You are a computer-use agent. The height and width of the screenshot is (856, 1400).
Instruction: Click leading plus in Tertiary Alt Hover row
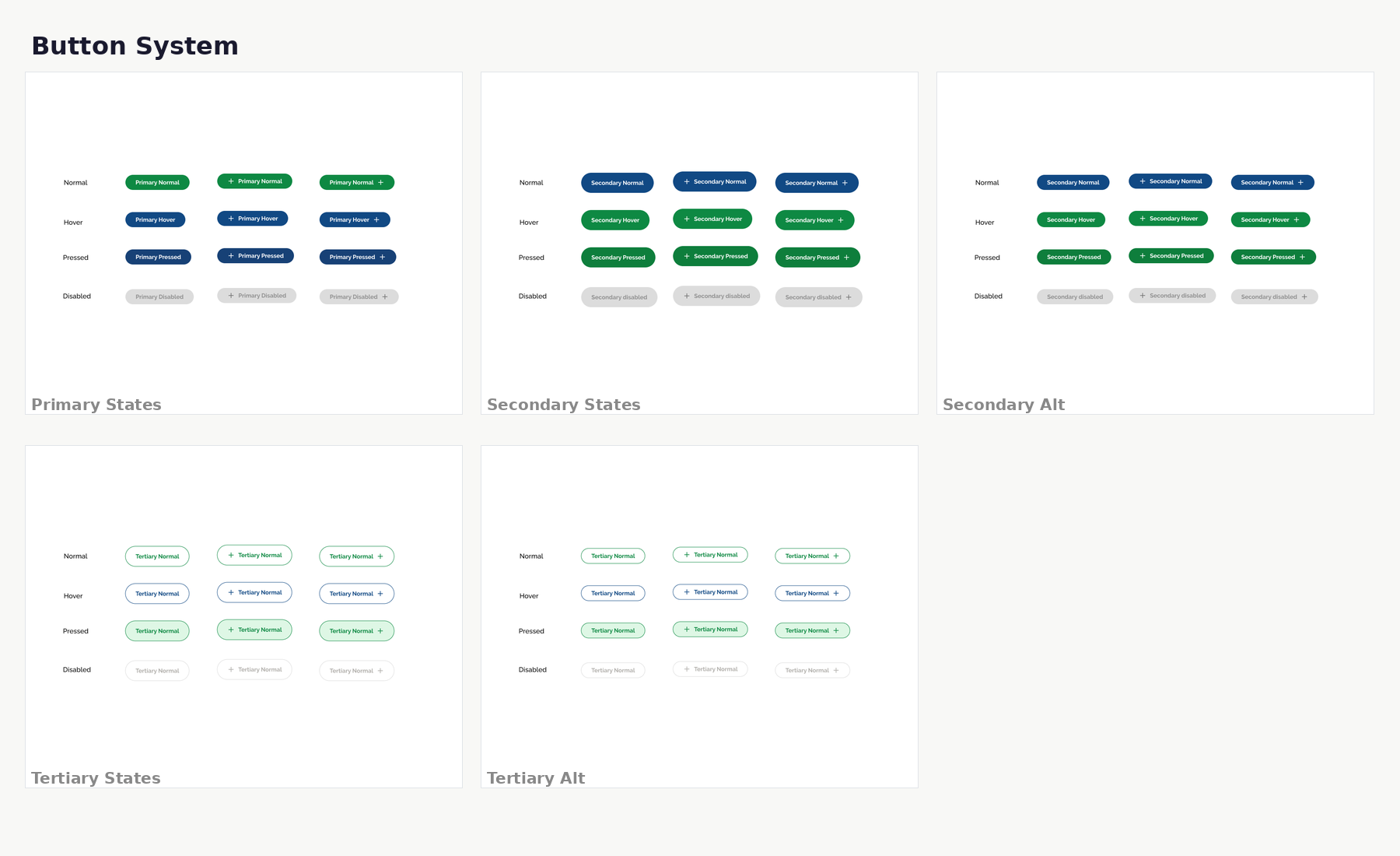click(687, 592)
